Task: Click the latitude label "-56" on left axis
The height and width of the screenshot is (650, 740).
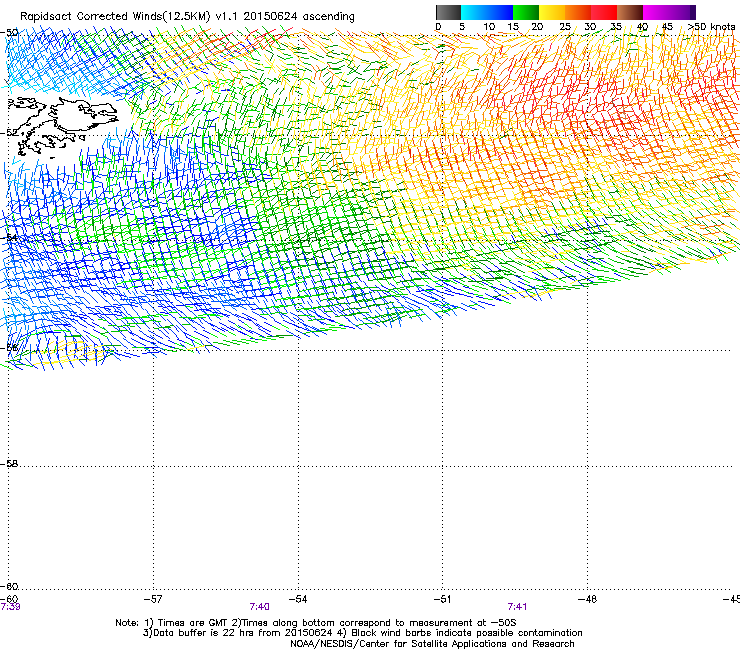Action: 9,348
